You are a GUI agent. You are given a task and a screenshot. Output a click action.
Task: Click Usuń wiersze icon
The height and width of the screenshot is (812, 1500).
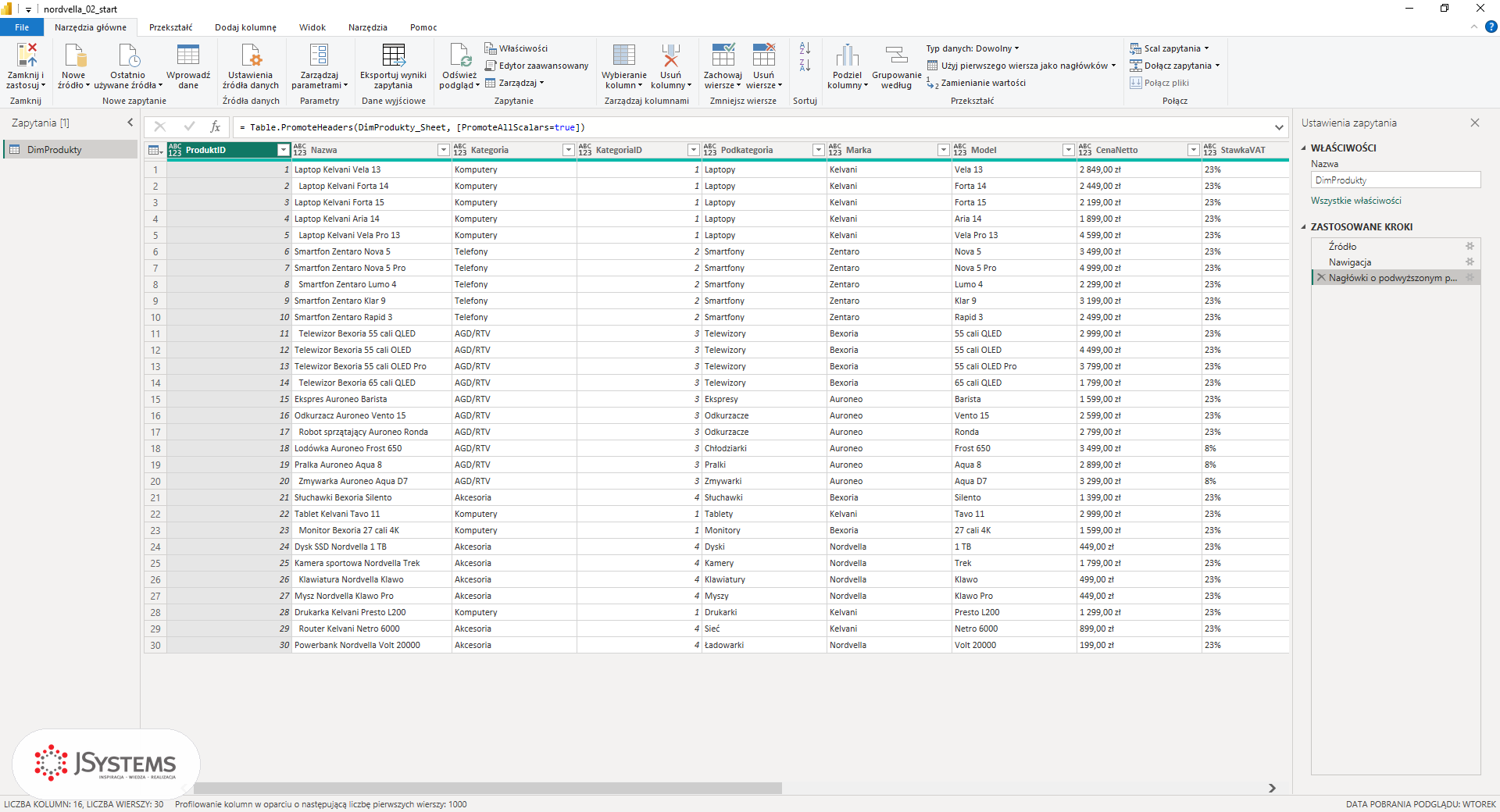point(764,55)
